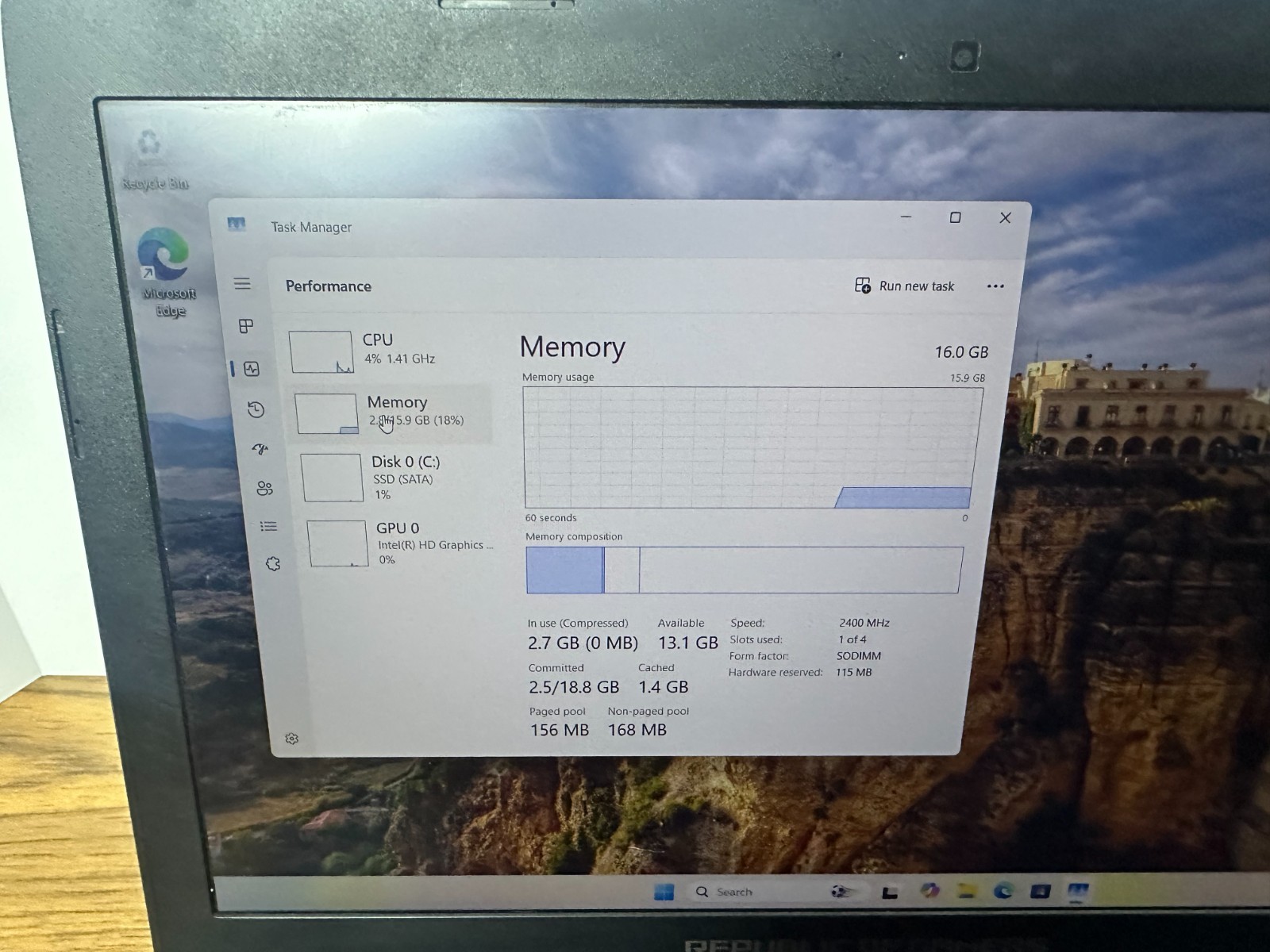Click the Committed value 2.5/18.8 GB

[x=574, y=687]
